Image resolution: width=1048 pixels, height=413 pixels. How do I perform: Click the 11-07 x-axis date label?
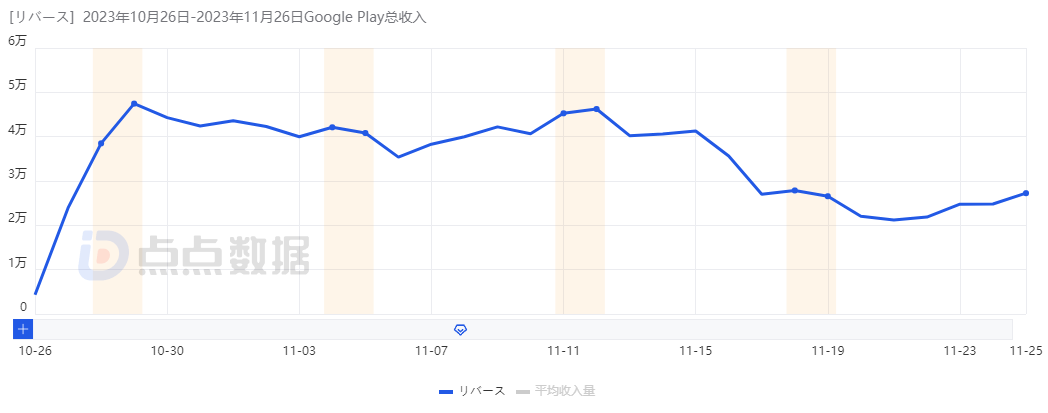(431, 351)
